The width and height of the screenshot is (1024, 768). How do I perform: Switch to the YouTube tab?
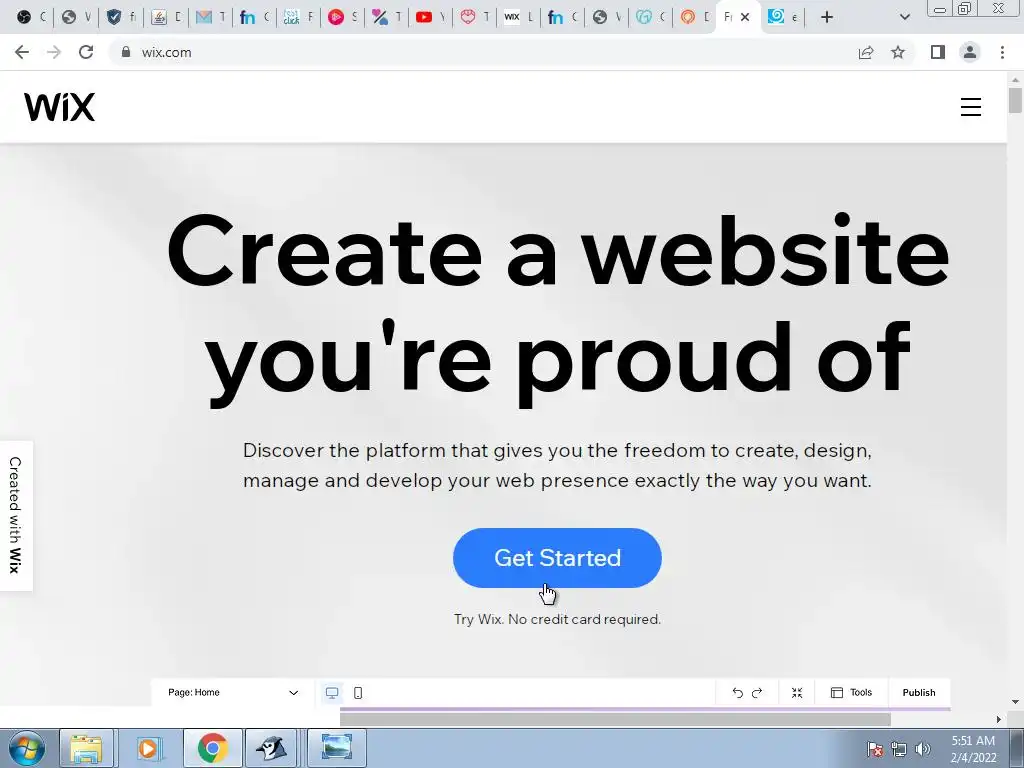click(430, 17)
